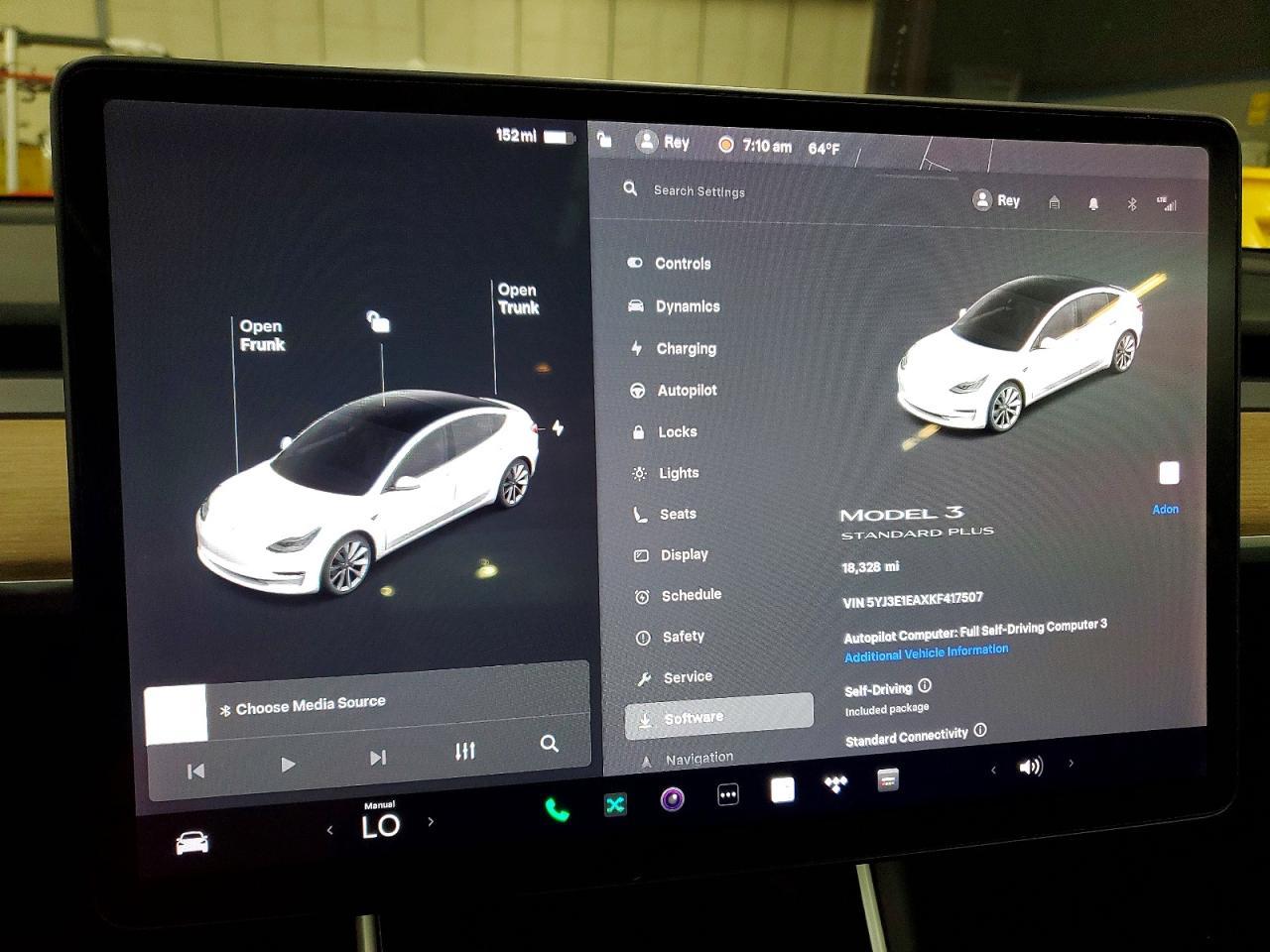Open the all apps three-dots launcher
Image resolution: width=1270 pixels, height=952 pixels.
728,794
